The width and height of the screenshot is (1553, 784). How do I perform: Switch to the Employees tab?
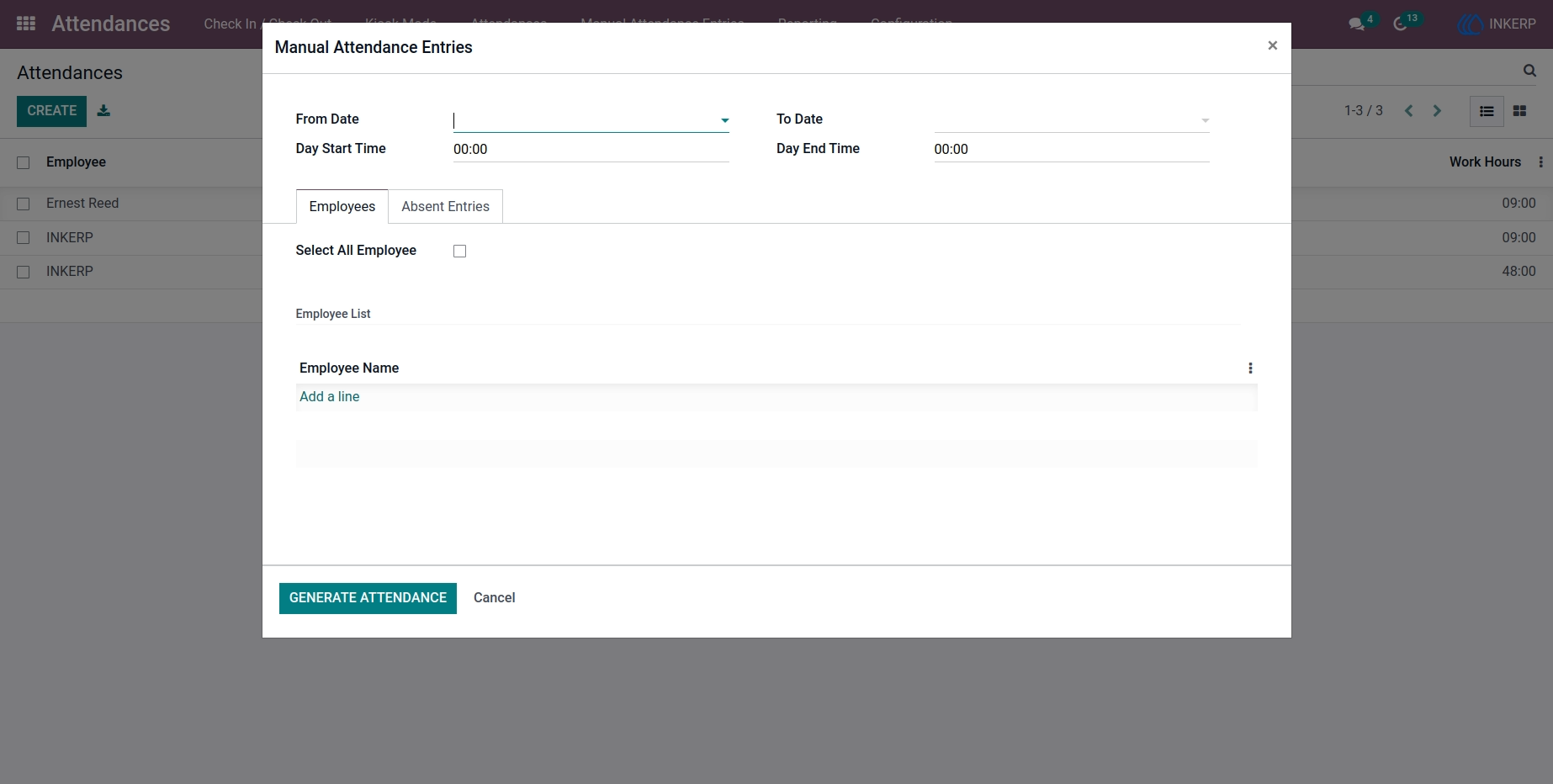(342, 207)
